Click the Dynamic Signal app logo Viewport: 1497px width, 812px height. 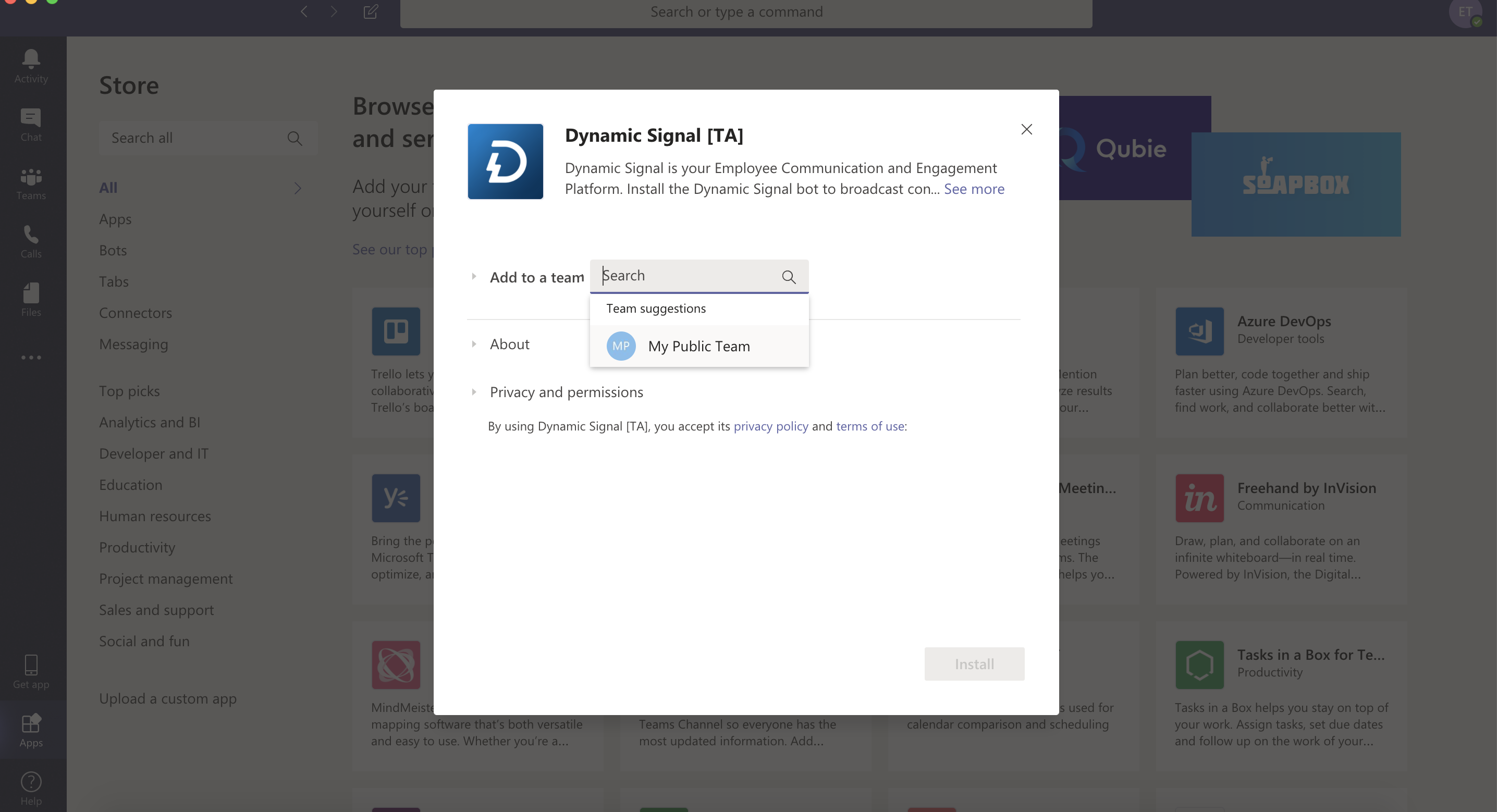(x=505, y=161)
